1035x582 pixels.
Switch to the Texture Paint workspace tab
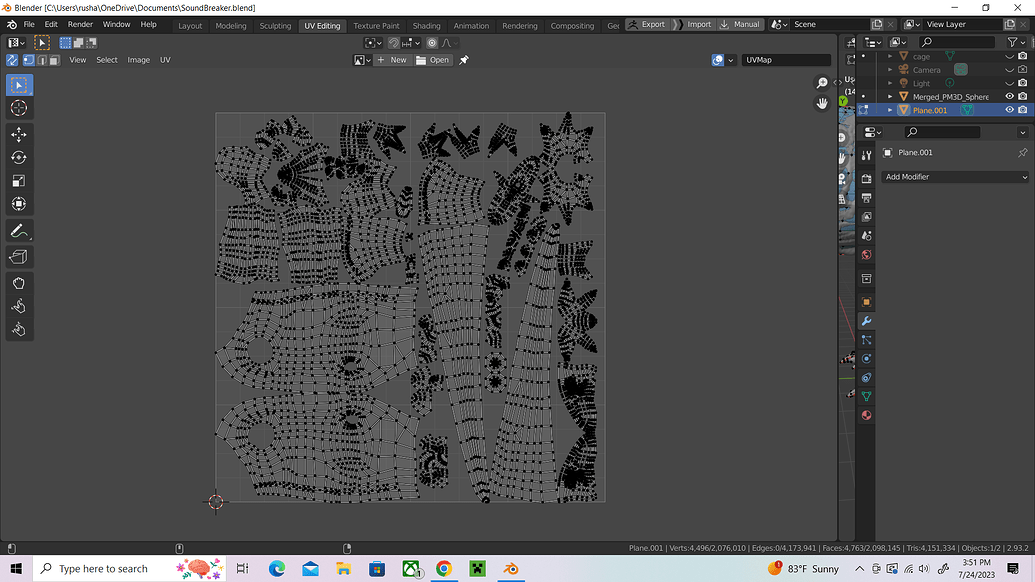point(376,26)
